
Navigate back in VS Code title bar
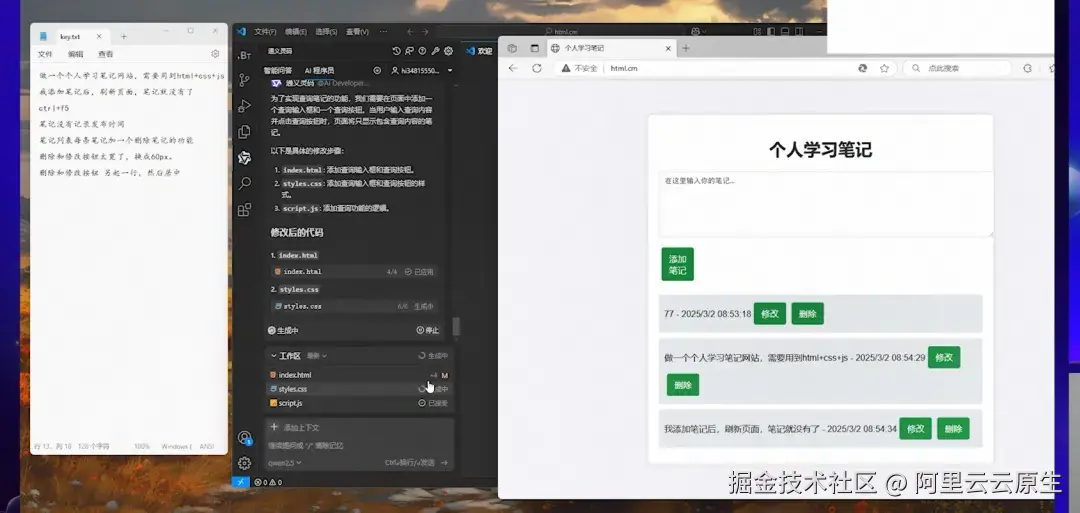click(410, 32)
